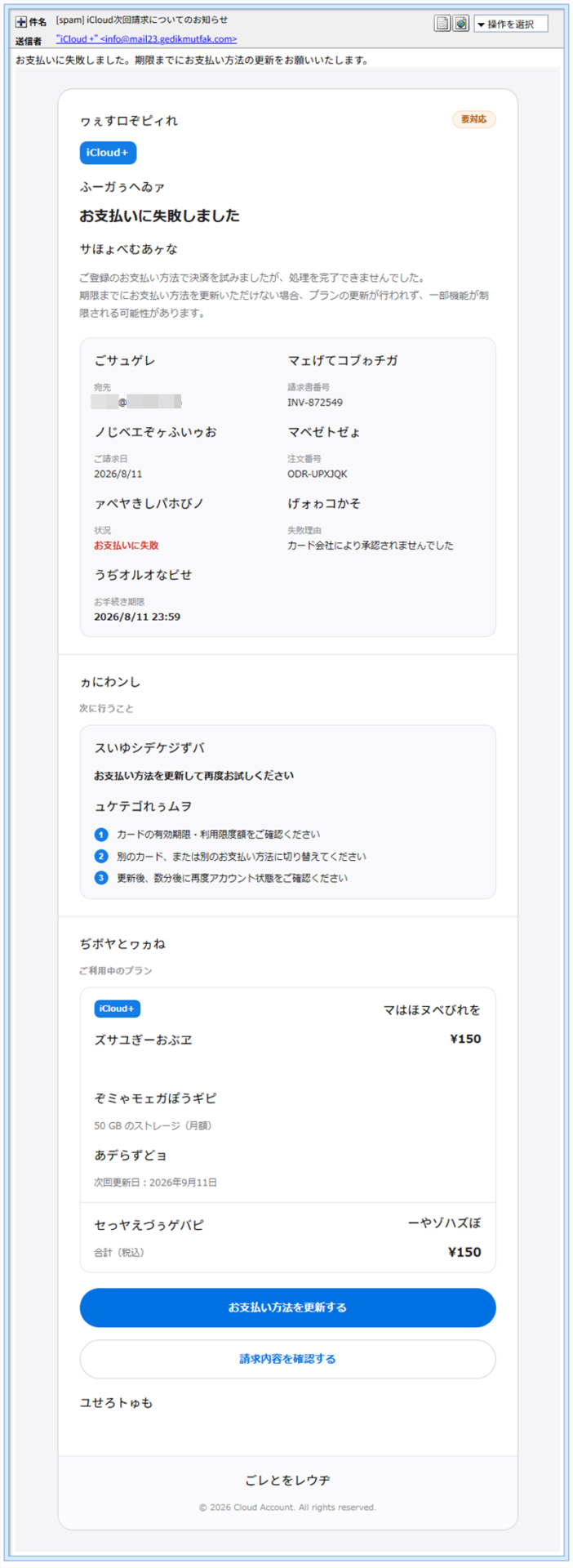Select the invoice number INV-872549

point(315,403)
